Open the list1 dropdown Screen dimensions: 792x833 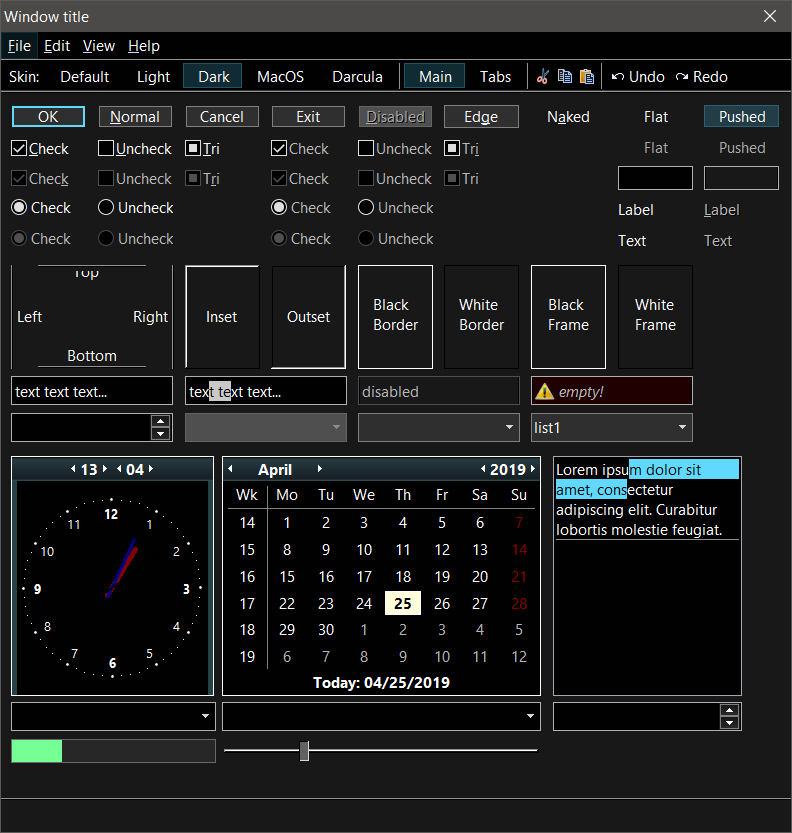coord(683,428)
